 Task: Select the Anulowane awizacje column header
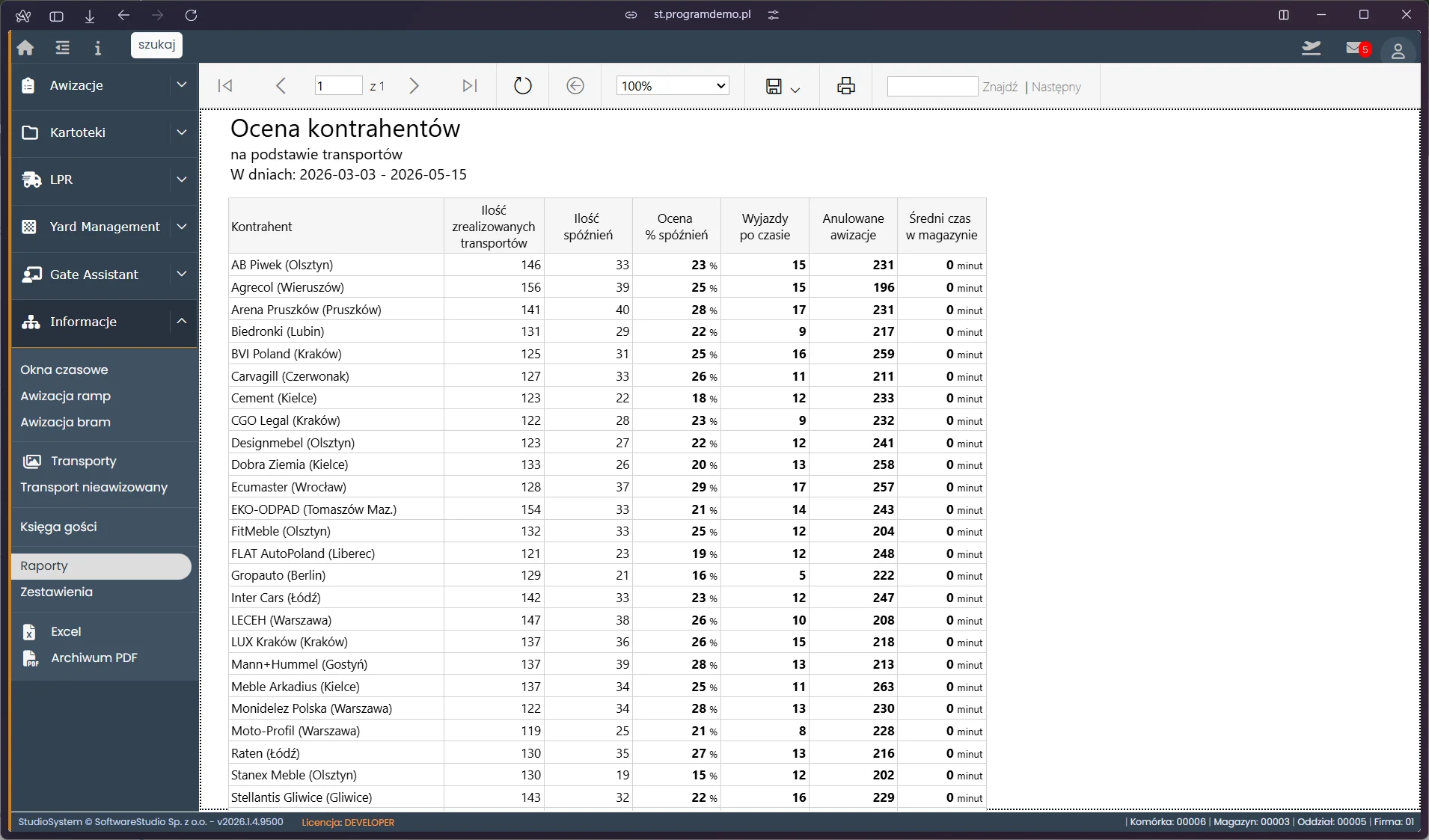(x=853, y=227)
